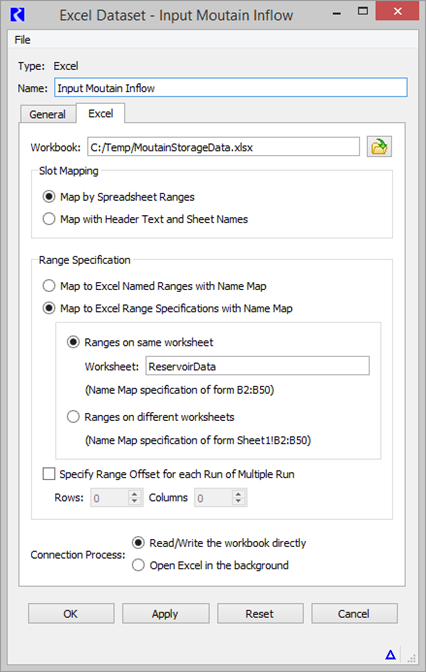Screen dimensions: 426x672
Task: Open the File menu
Action: pos(22,40)
